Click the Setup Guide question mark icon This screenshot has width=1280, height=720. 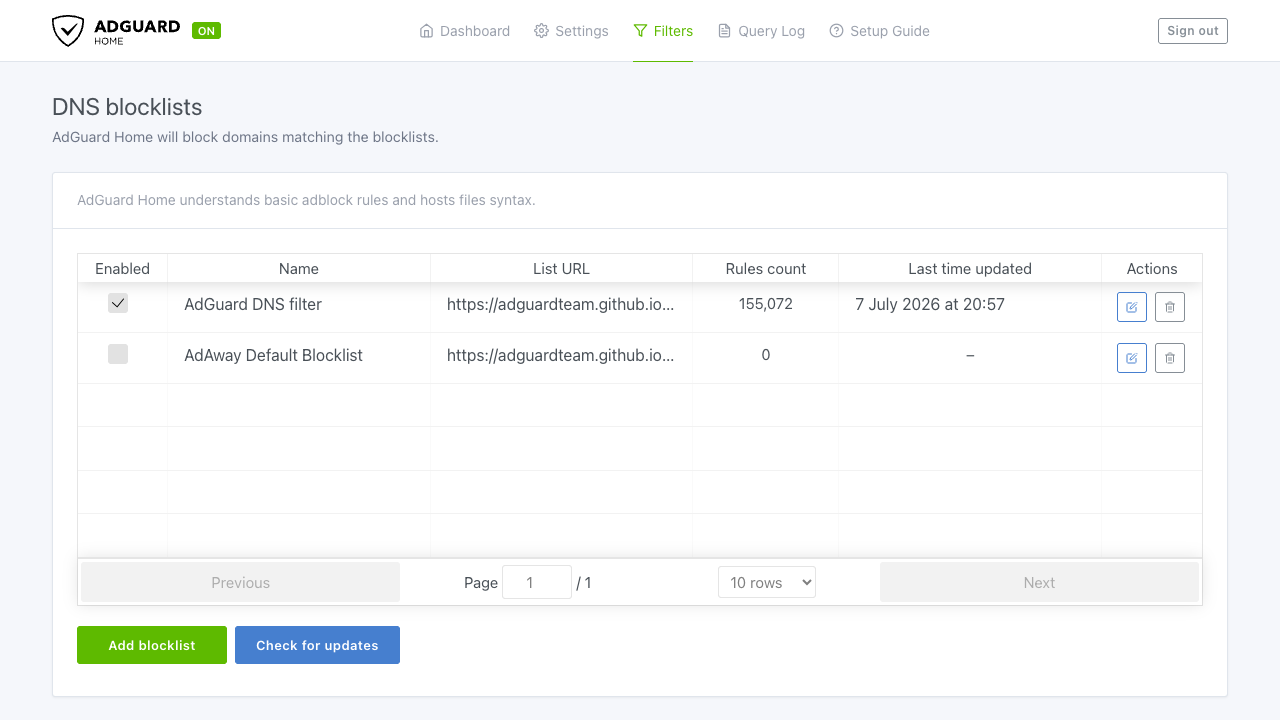tap(837, 31)
